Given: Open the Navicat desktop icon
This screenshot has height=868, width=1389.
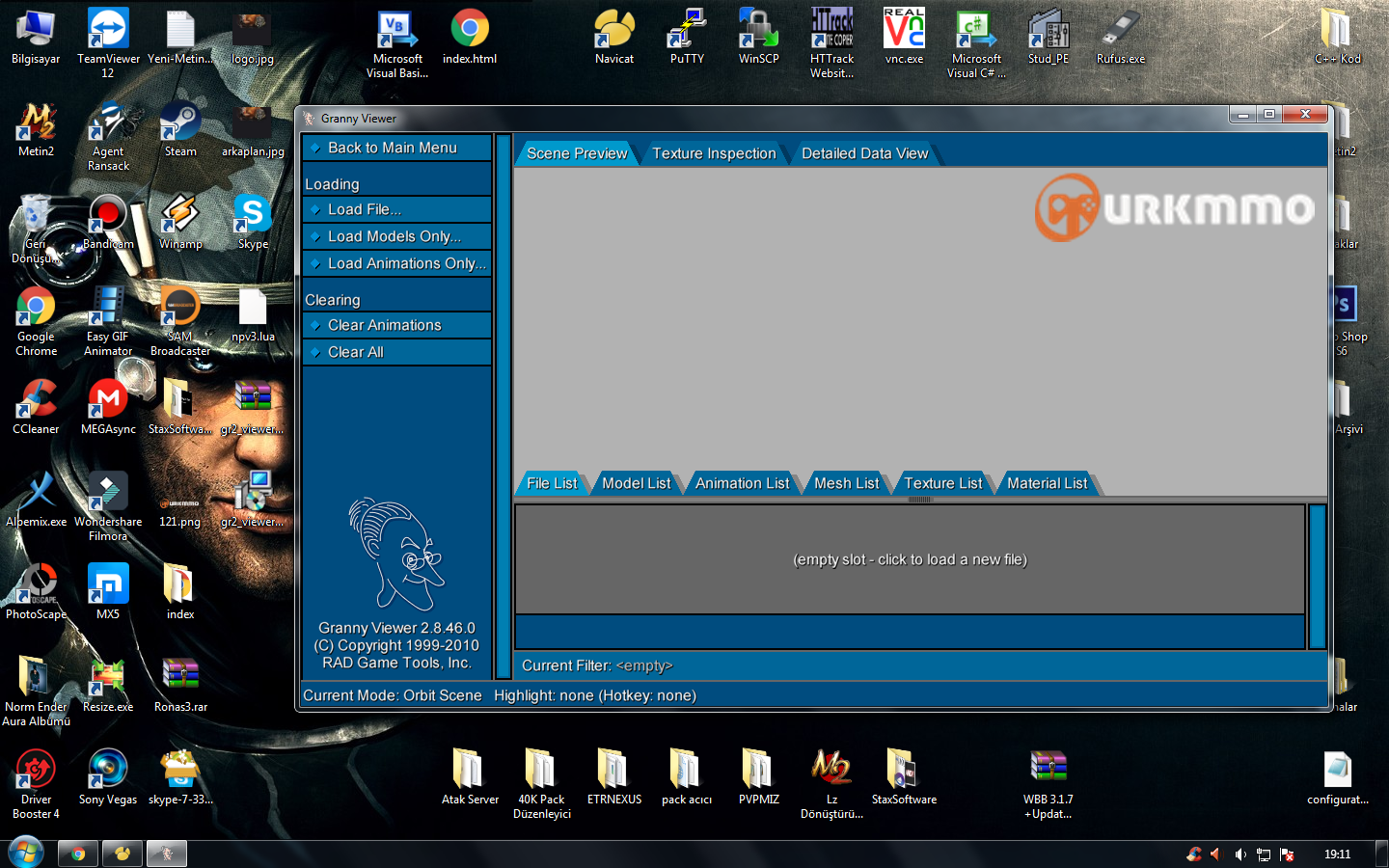Looking at the screenshot, I should coord(614,38).
